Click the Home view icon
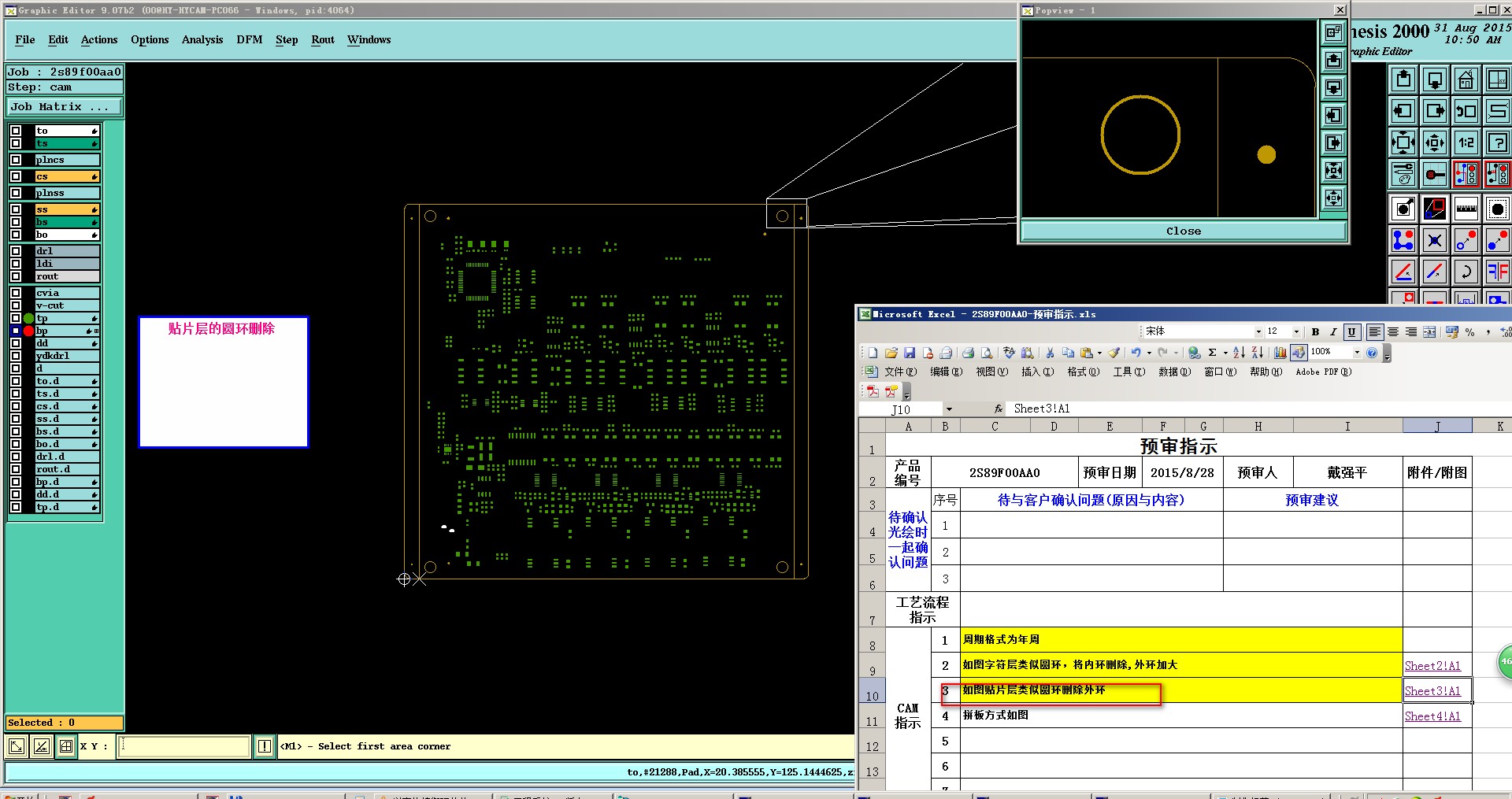The height and width of the screenshot is (799, 1512). pos(1466,80)
